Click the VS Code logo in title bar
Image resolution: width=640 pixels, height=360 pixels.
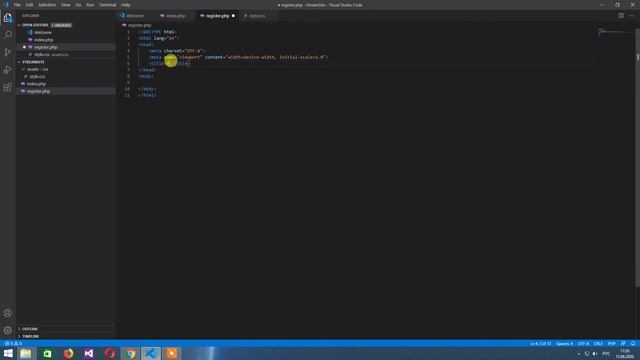pyautogui.click(x=5, y=5)
